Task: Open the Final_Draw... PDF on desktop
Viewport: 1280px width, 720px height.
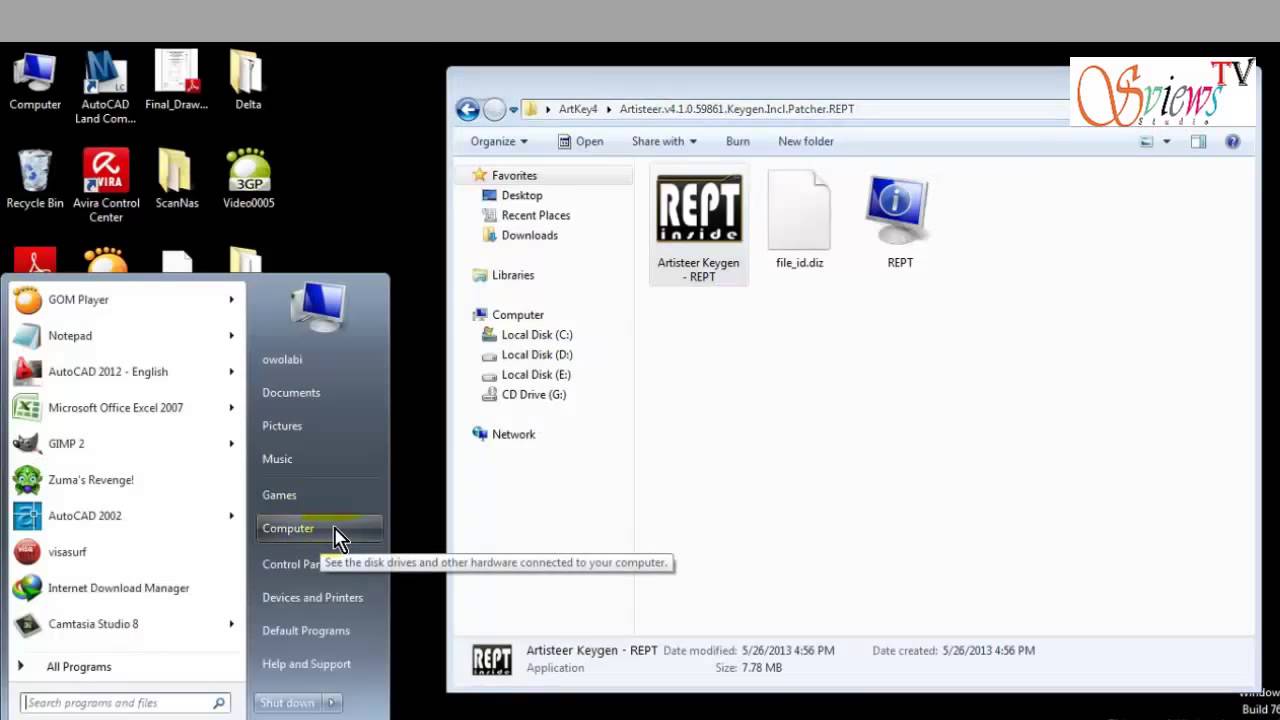Action: coord(176,82)
